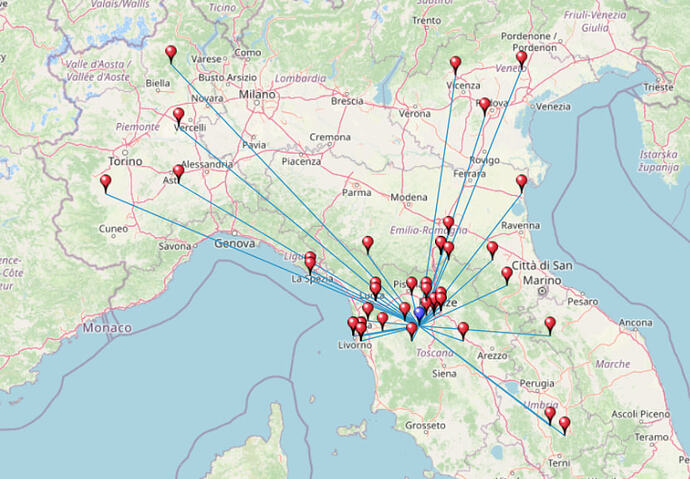This screenshot has height=479, width=690.
Task: Click the blue hub marker in Tuscany
Action: click(420, 317)
